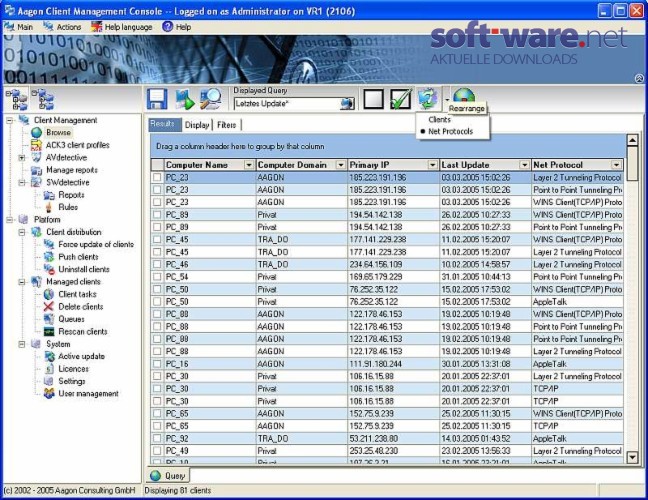The image size is (648, 500).
Task: Open the Computer Name column filter dropdown
Action: click(x=249, y=165)
